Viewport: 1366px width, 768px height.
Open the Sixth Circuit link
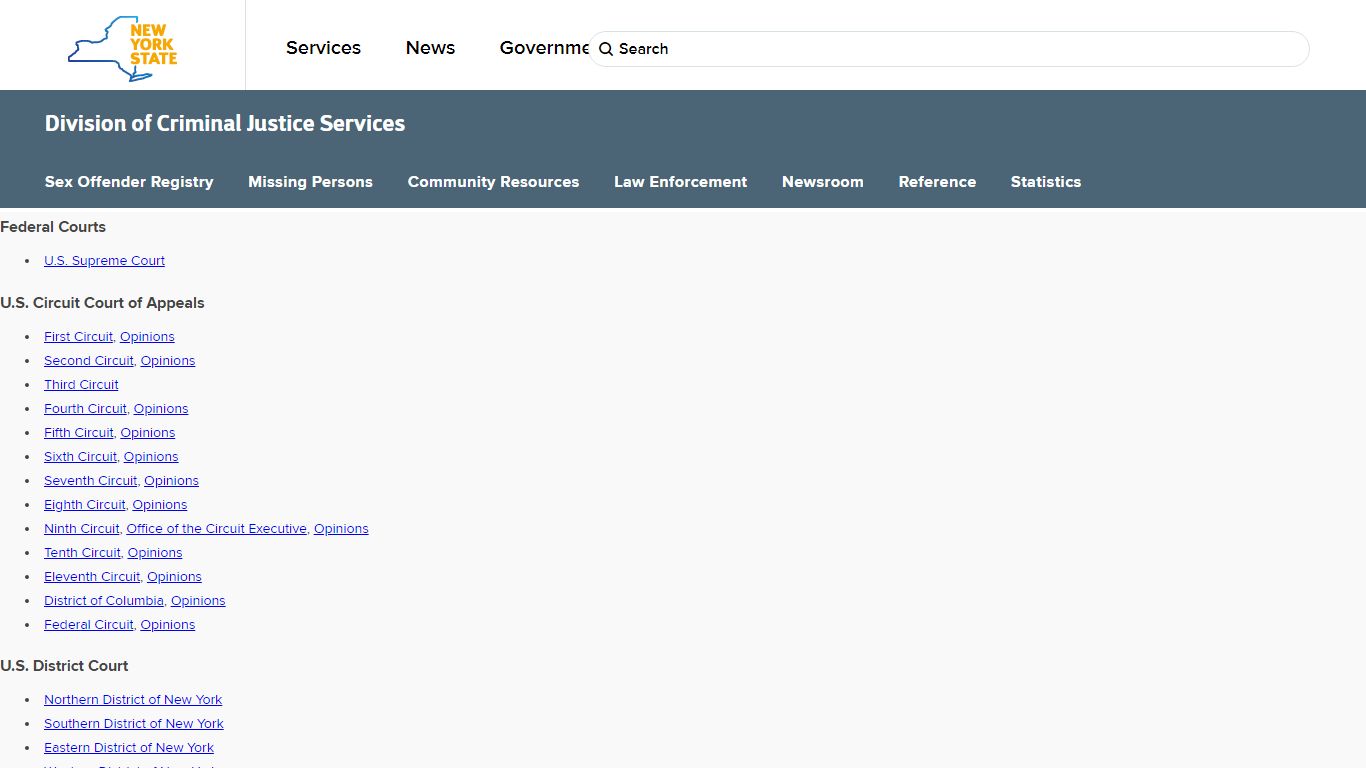coord(80,457)
